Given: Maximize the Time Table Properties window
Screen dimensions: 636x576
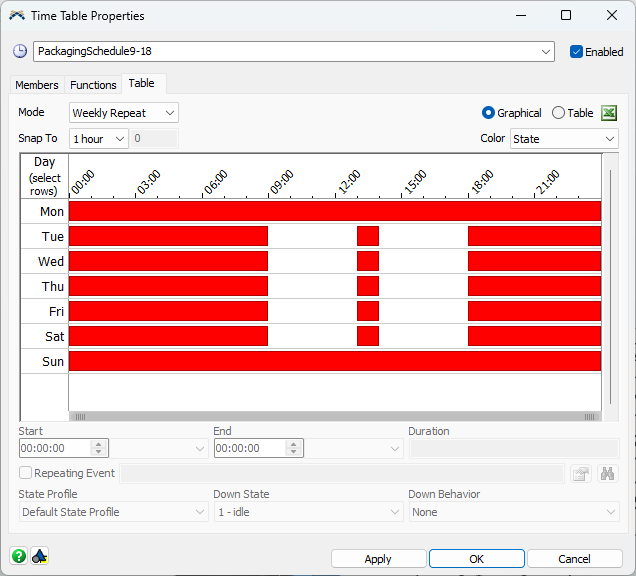Looking at the screenshot, I should [x=565, y=16].
